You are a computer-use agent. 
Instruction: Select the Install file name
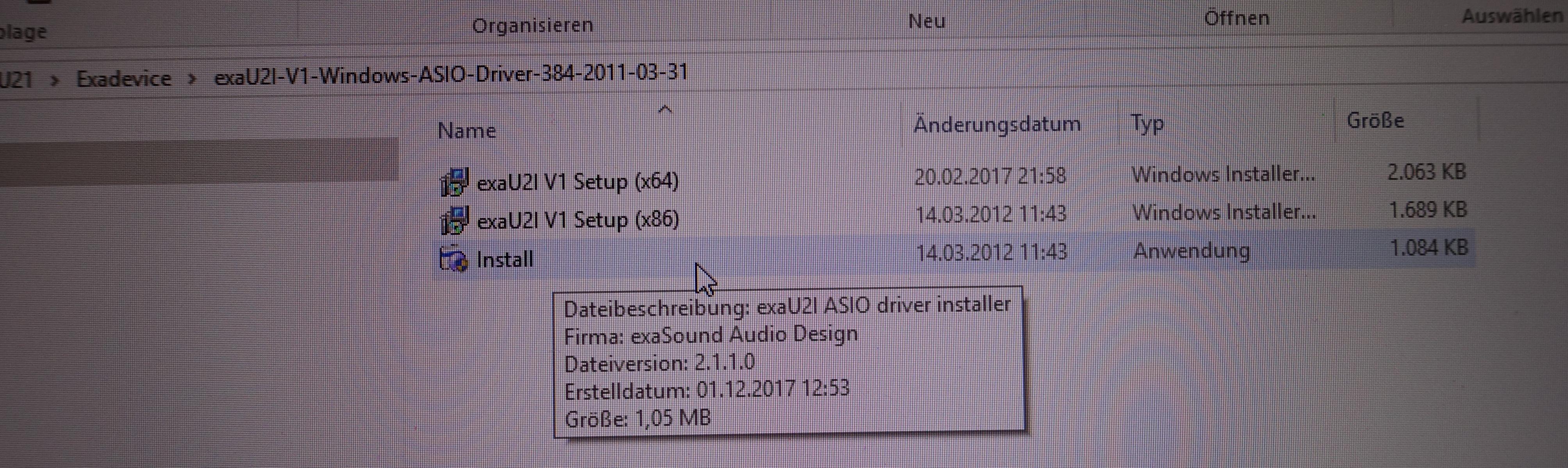[505, 260]
